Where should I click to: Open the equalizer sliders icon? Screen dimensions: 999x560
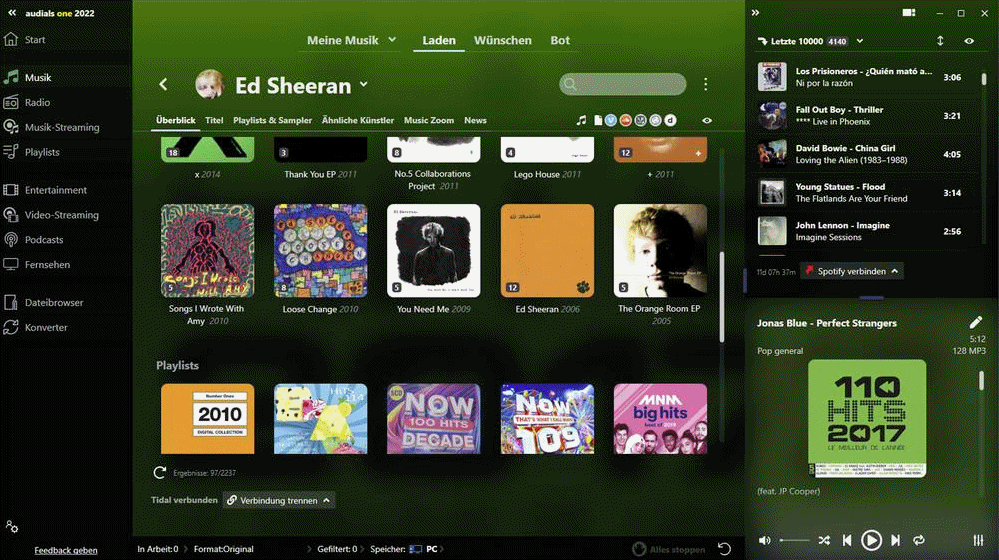pyautogui.click(x=978, y=540)
